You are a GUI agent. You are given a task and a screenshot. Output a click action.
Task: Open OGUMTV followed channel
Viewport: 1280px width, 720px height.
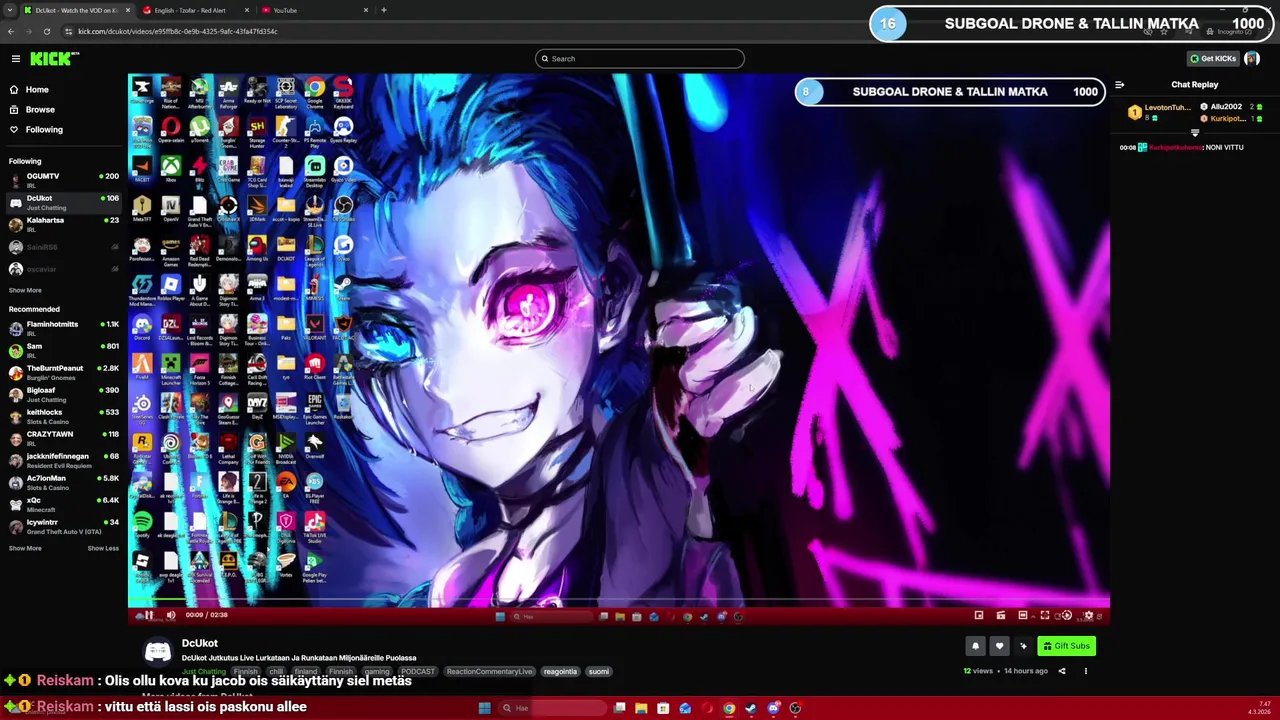click(x=63, y=180)
